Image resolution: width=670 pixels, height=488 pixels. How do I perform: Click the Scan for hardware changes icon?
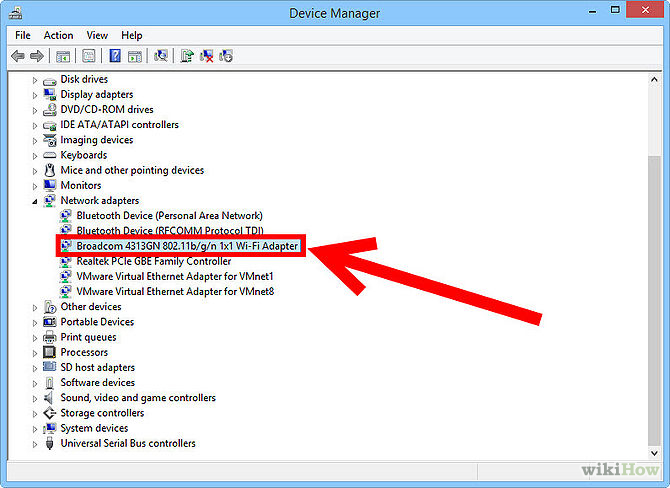tap(161, 56)
